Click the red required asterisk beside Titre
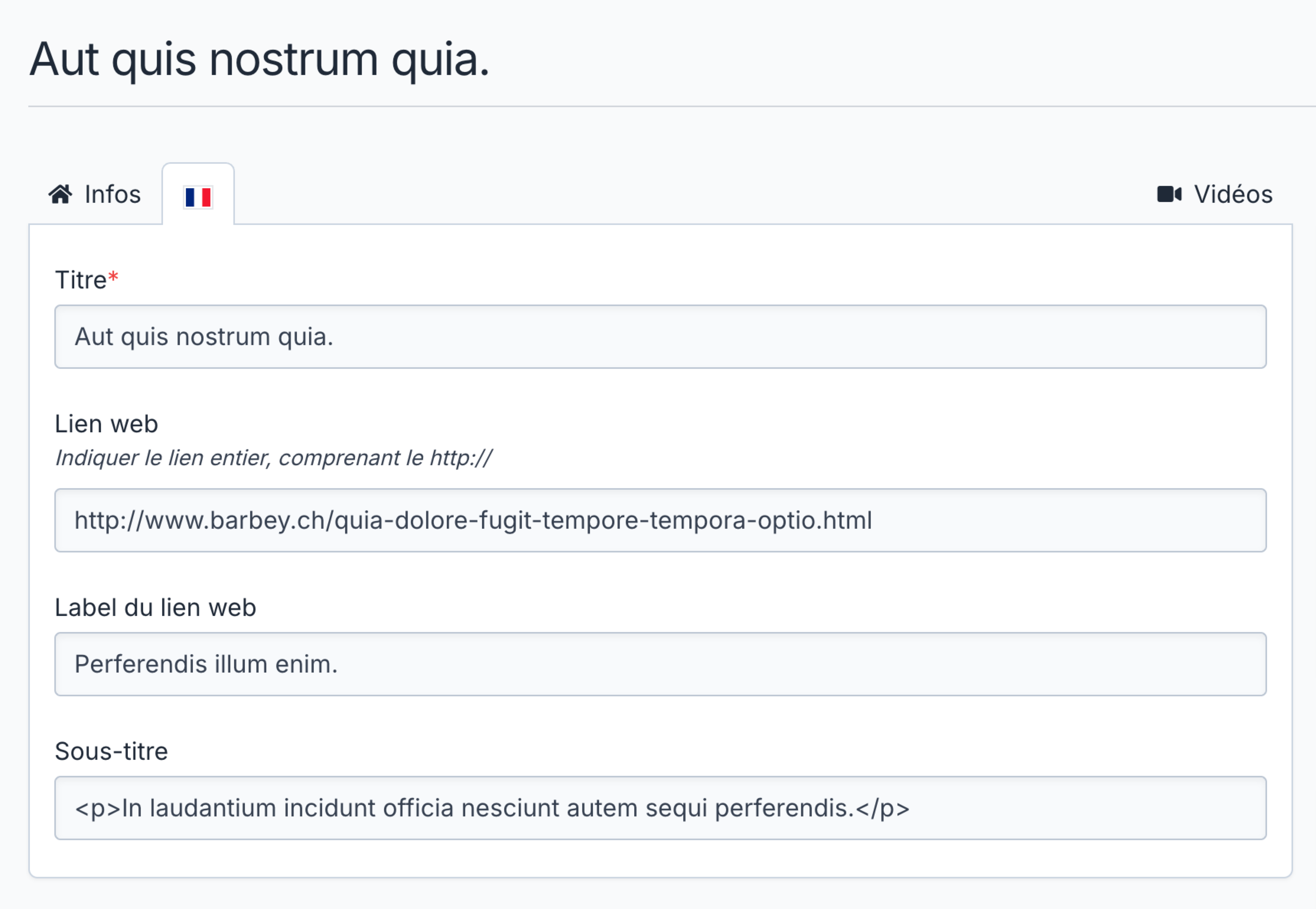Image resolution: width=1316 pixels, height=909 pixels. (x=113, y=277)
